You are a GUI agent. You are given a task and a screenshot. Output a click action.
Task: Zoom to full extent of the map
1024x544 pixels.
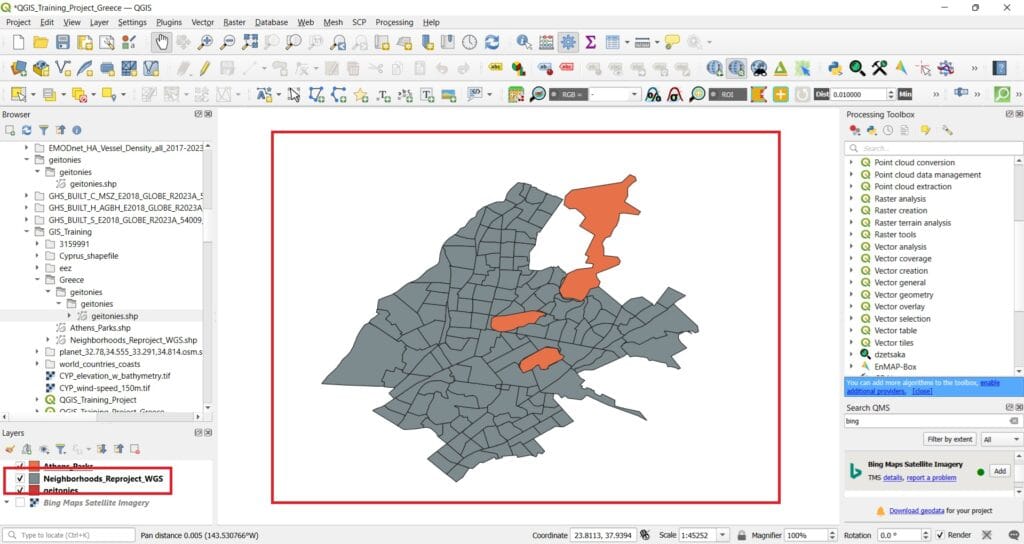[x=249, y=42]
